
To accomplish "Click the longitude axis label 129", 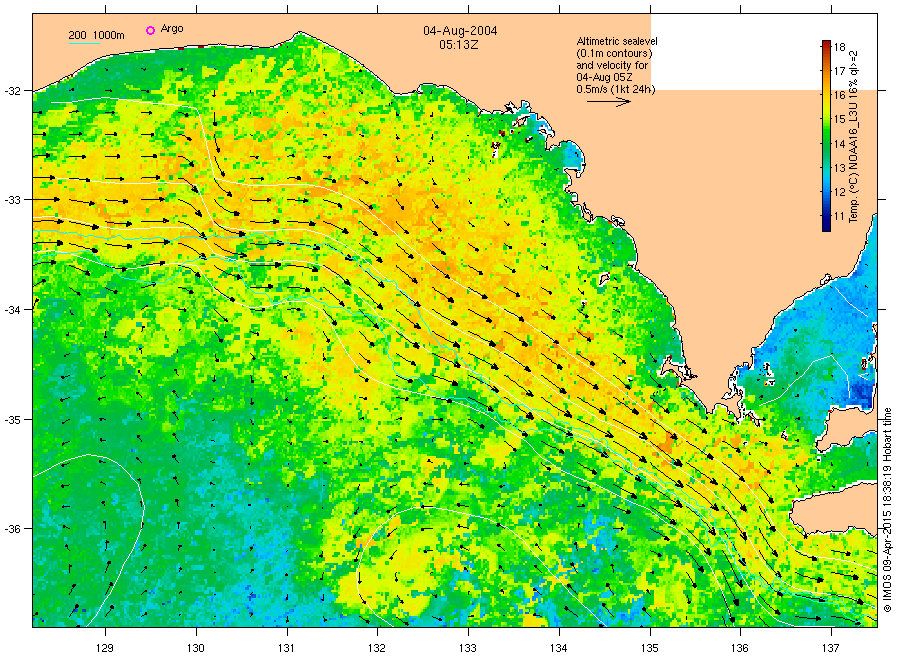I will click(105, 649).
